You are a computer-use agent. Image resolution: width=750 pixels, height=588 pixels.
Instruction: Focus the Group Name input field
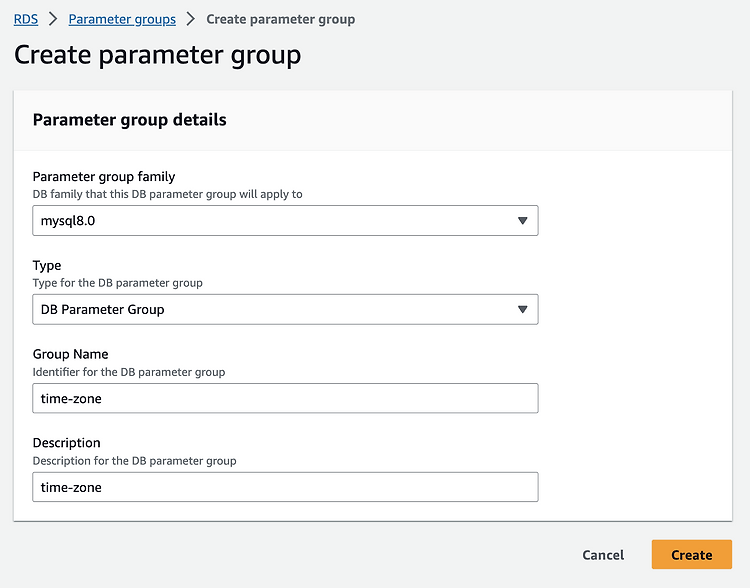[x=285, y=398]
